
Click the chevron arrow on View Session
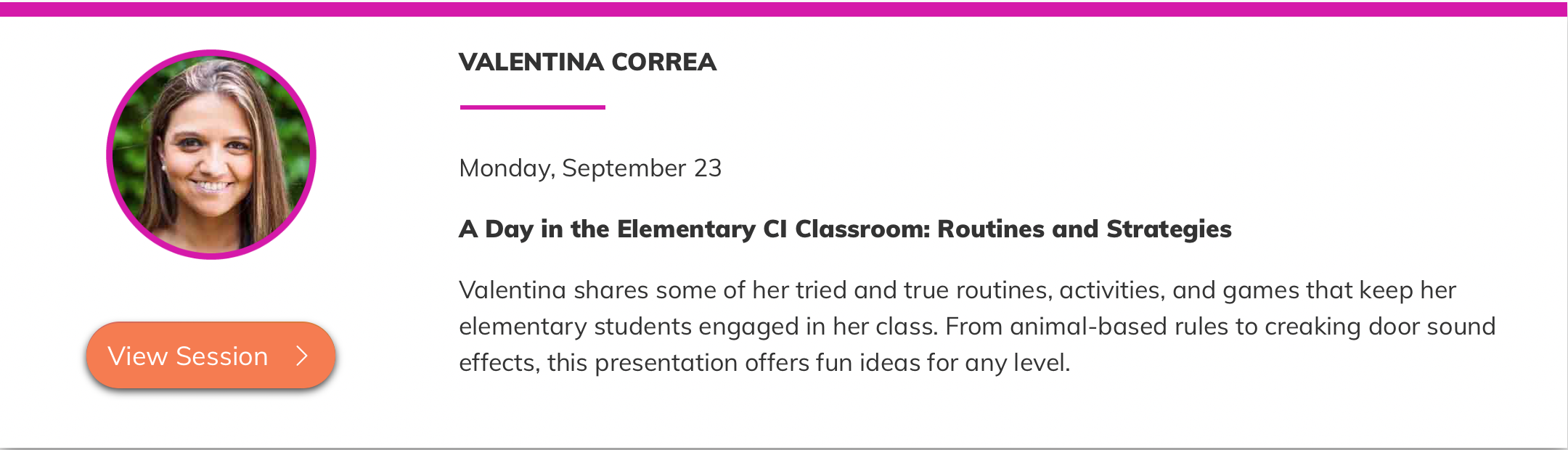303,356
